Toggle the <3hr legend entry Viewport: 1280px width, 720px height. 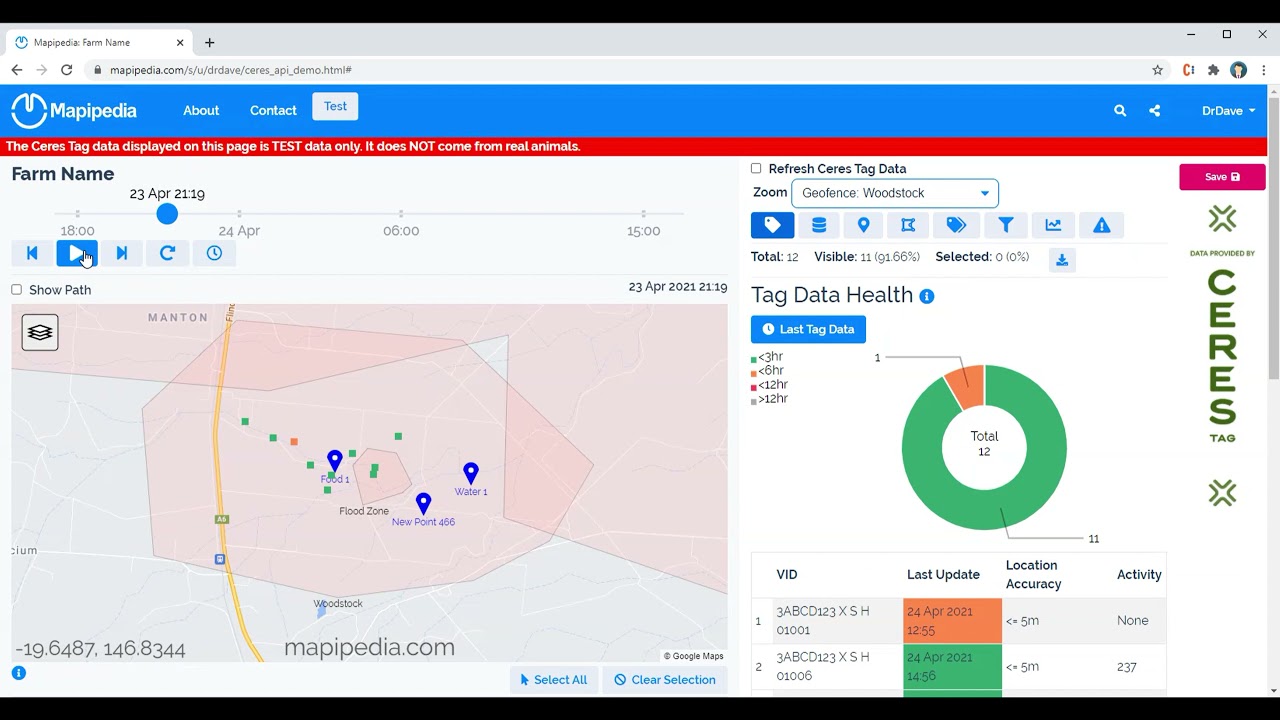767,357
